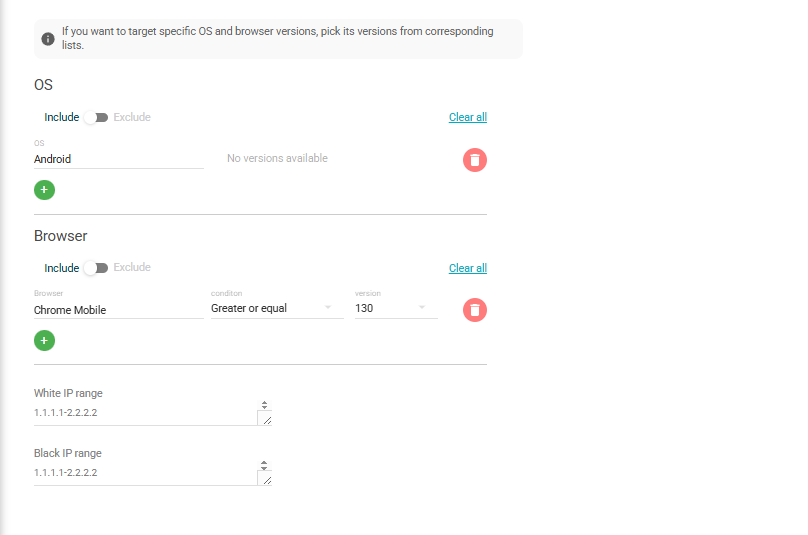Delete the Chrome Mobile browser row
The image size is (808, 535).
475,310
